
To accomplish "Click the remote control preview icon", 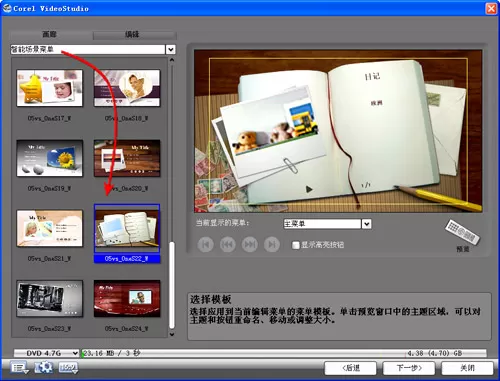I will click(x=462, y=232).
